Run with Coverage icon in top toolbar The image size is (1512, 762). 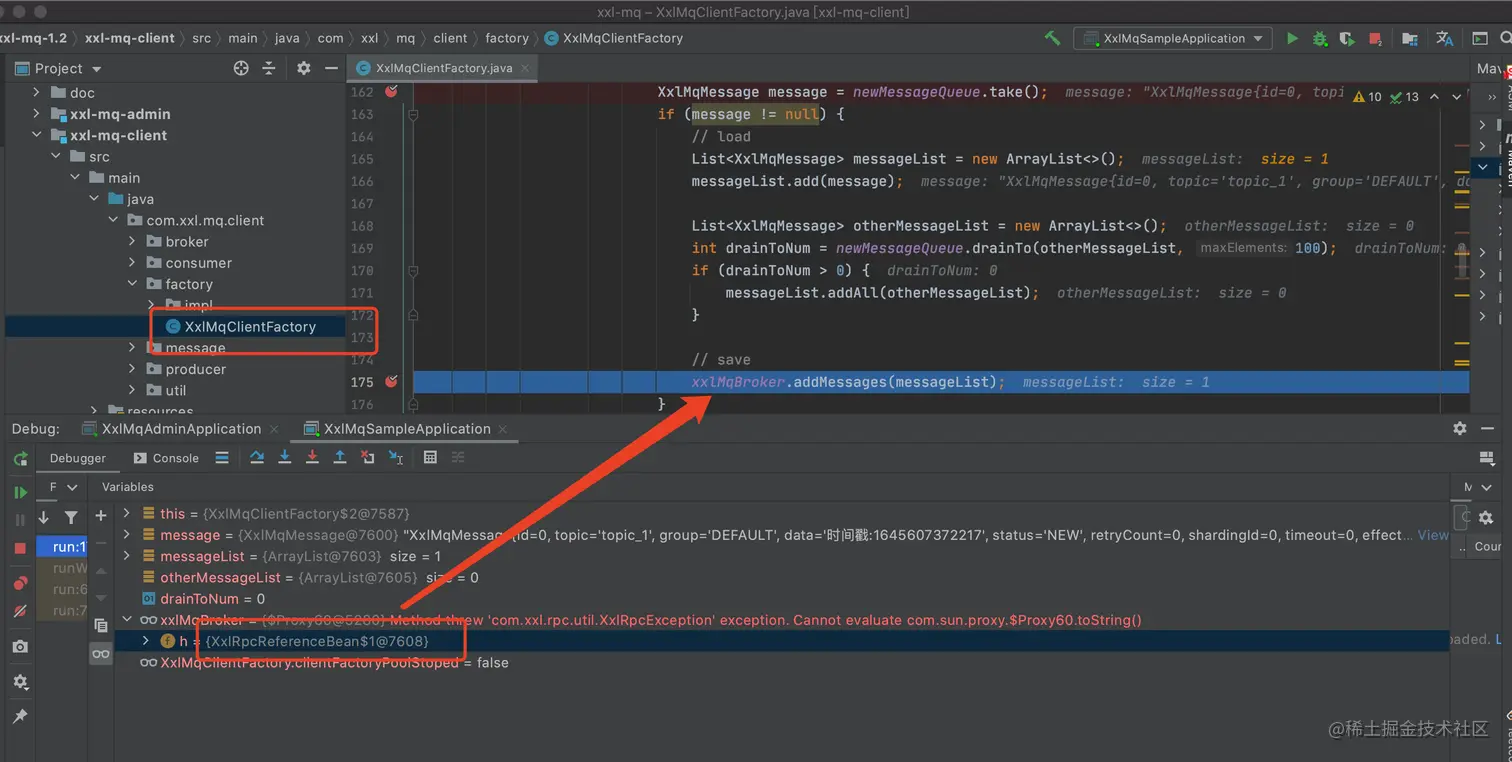click(1347, 38)
